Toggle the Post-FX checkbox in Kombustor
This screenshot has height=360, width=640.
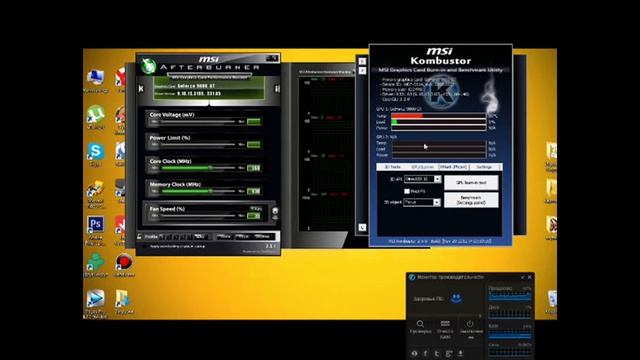407,191
